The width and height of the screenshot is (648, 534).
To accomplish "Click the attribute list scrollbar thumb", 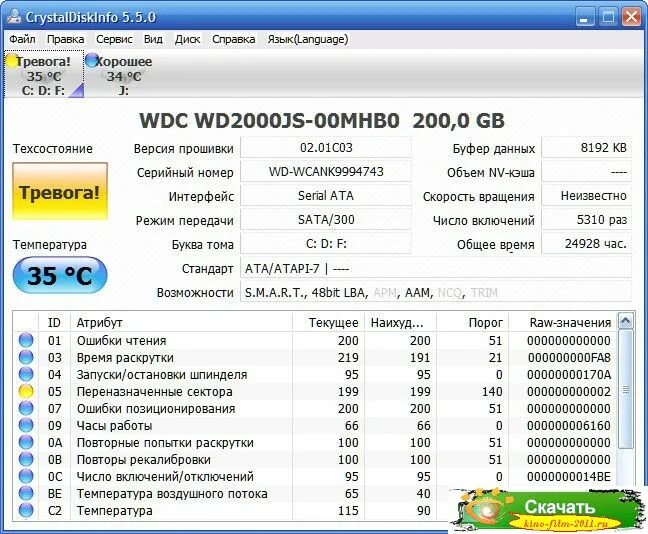I will 626,389.
